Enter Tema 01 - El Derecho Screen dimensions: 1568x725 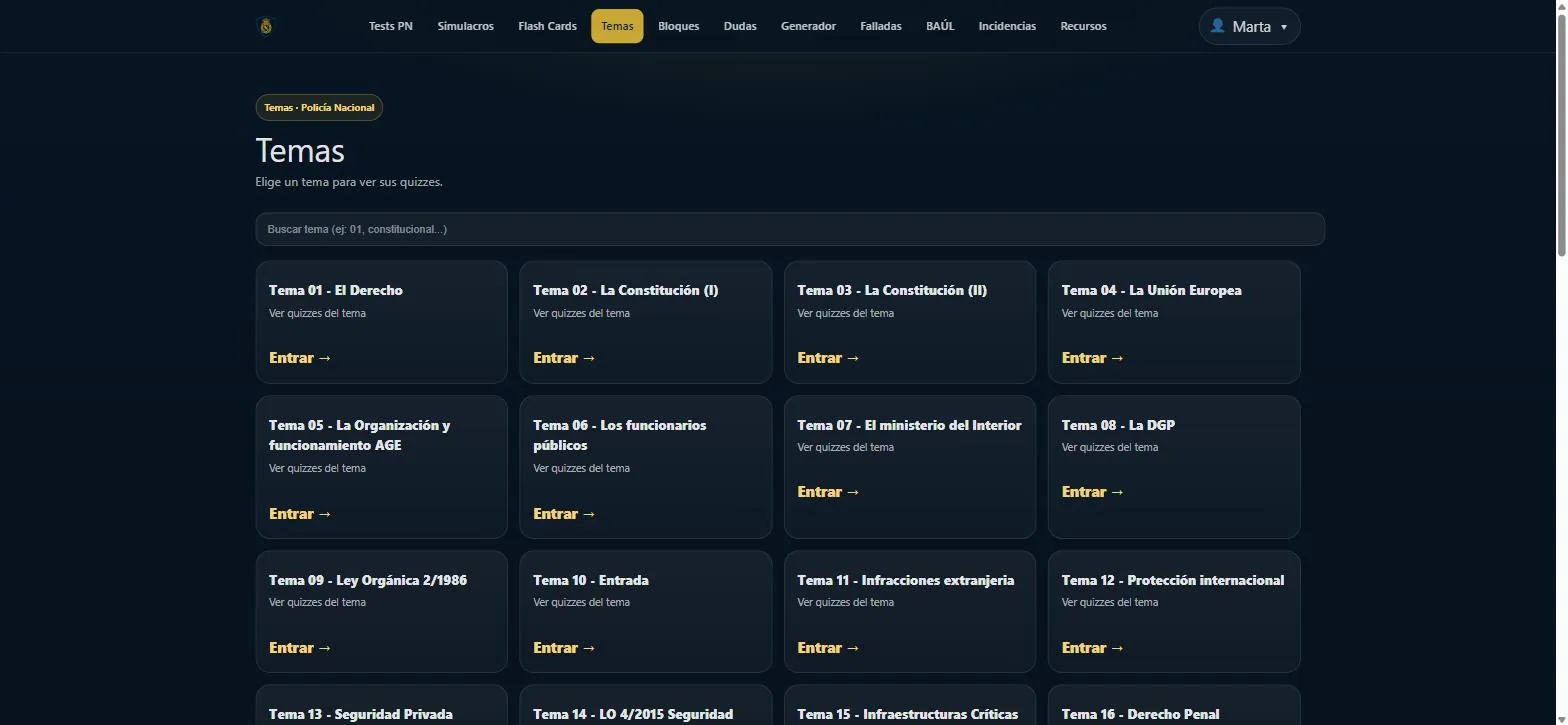tap(300, 358)
